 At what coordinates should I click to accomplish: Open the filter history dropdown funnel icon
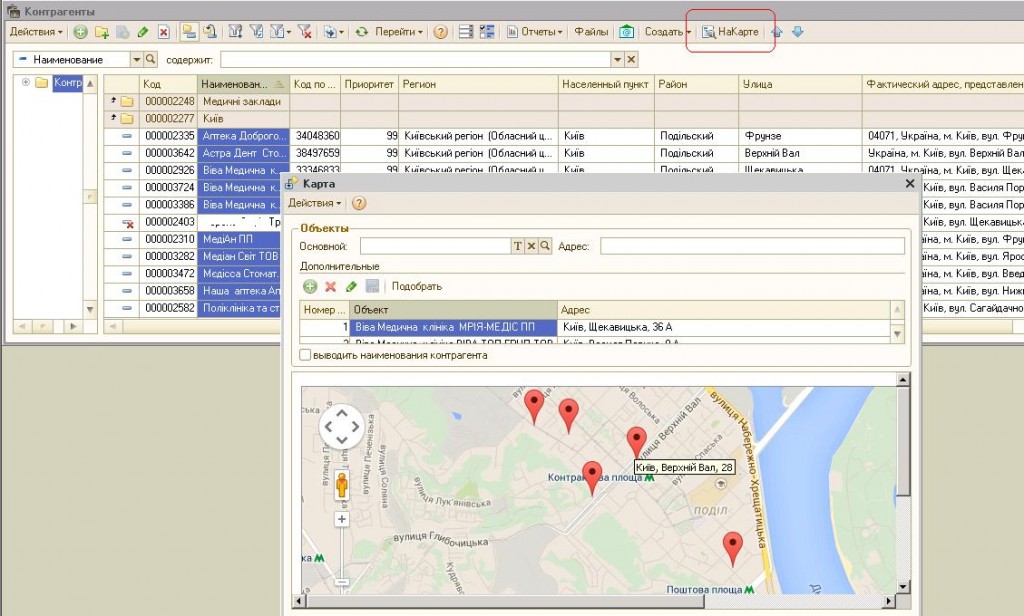280,31
